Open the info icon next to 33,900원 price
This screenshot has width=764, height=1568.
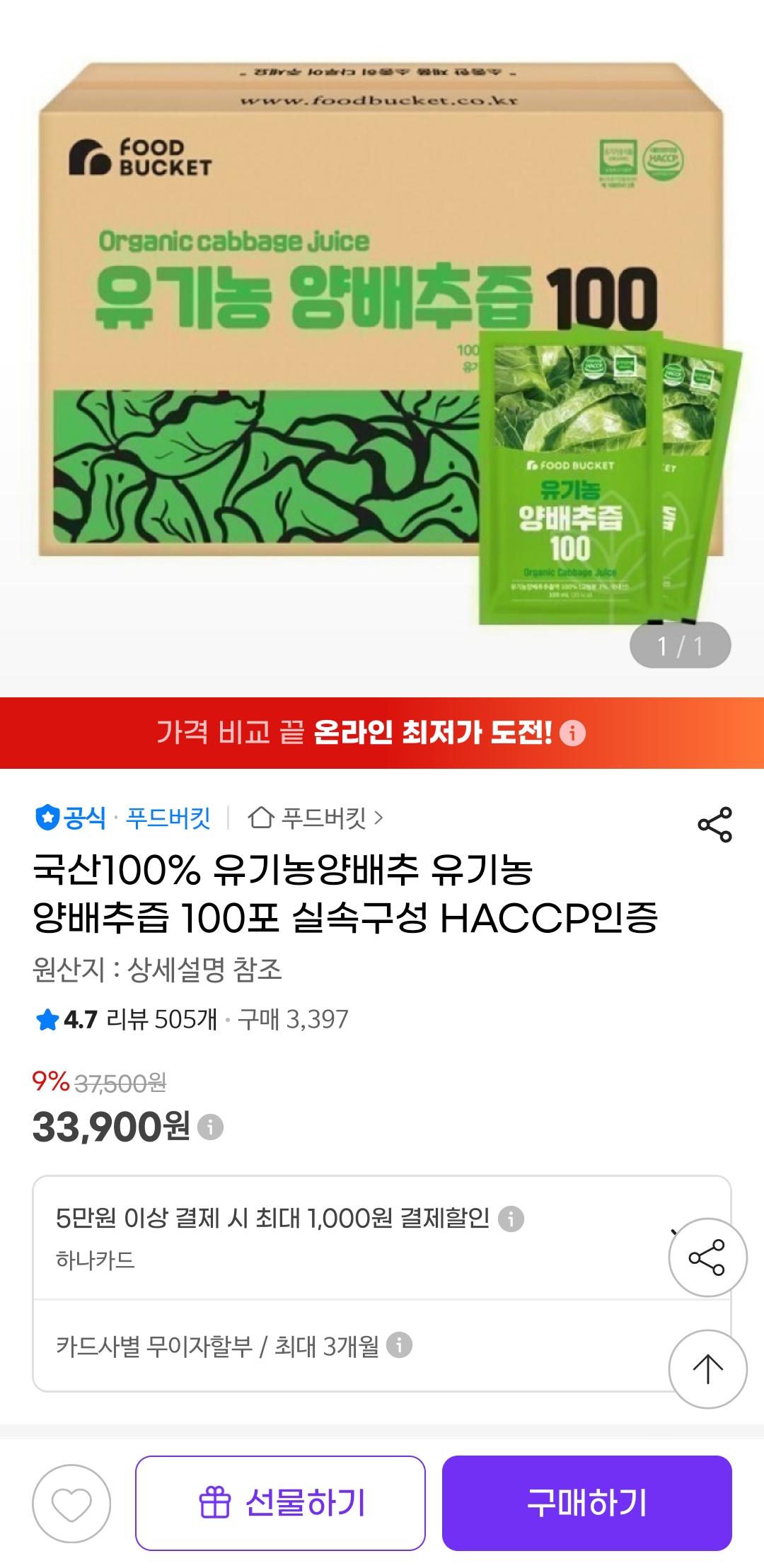(210, 1126)
